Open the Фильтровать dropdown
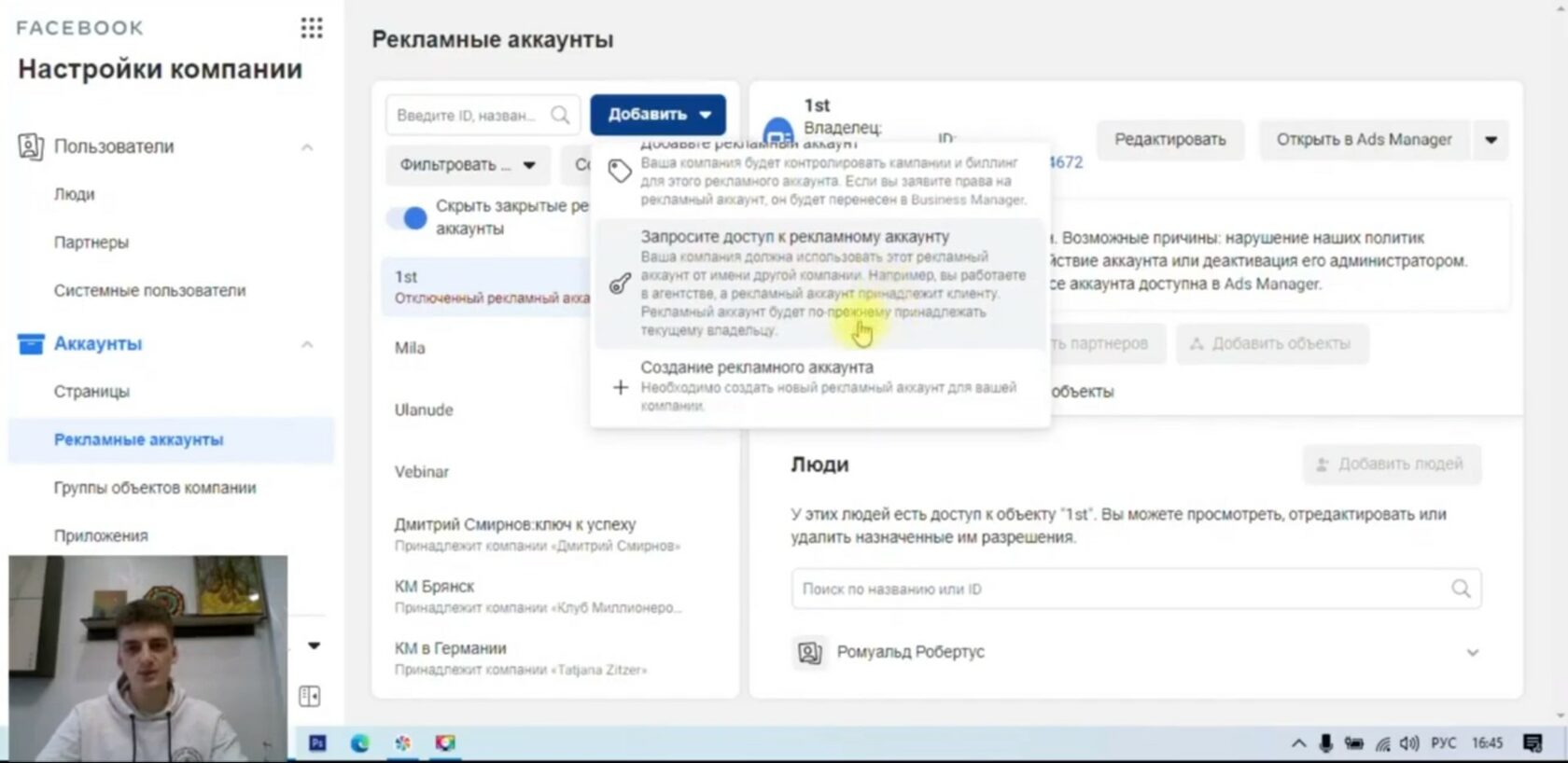The width and height of the screenshot is (1568, 763). tap(468, 165)
